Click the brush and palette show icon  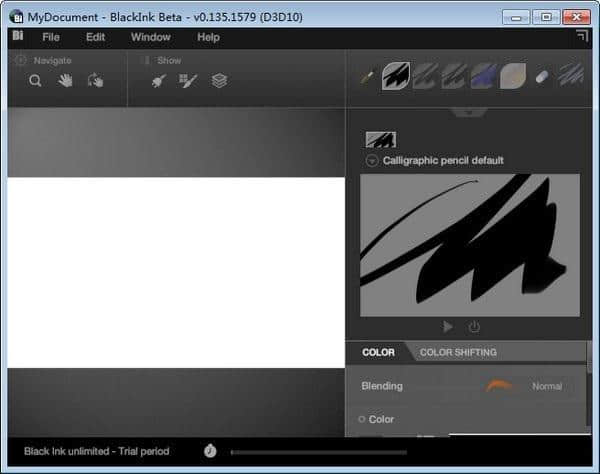[188, 81]
